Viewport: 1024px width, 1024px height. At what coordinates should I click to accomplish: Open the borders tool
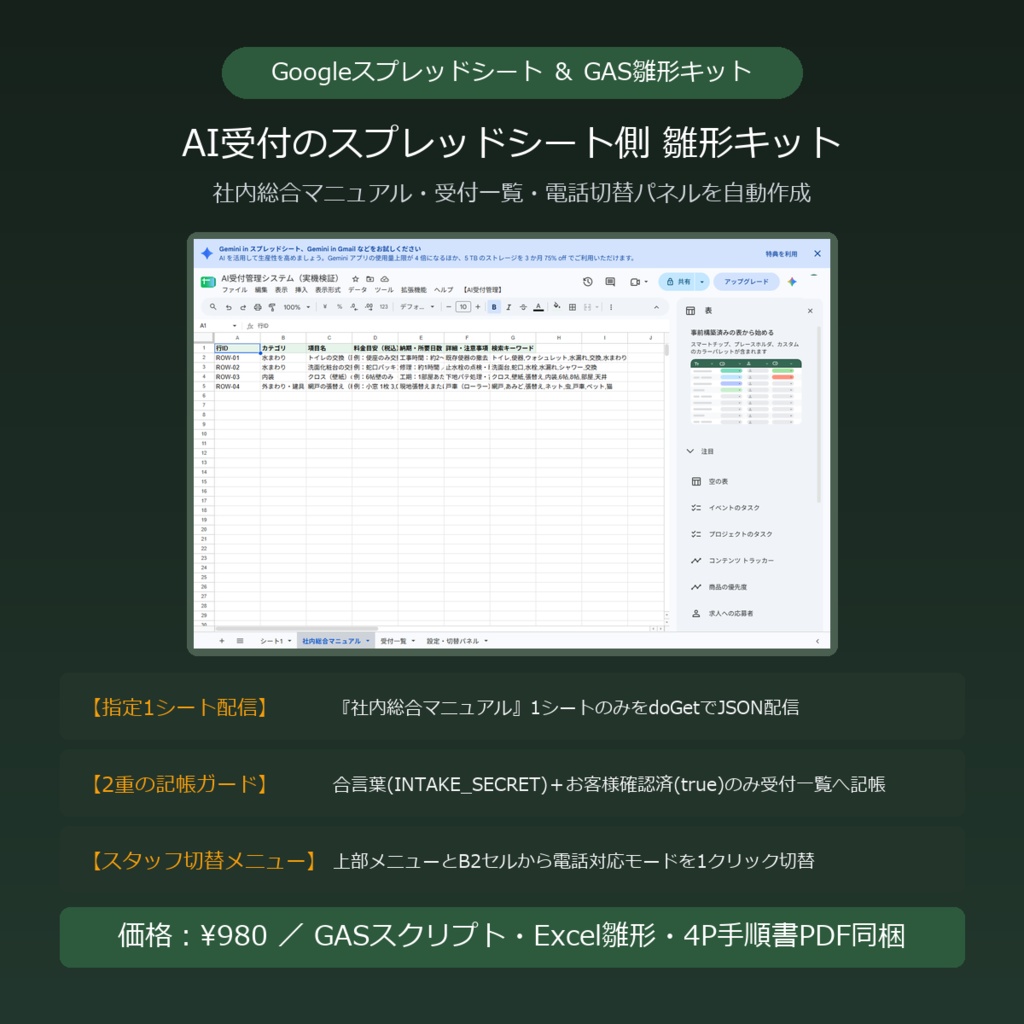coord(572,307)
